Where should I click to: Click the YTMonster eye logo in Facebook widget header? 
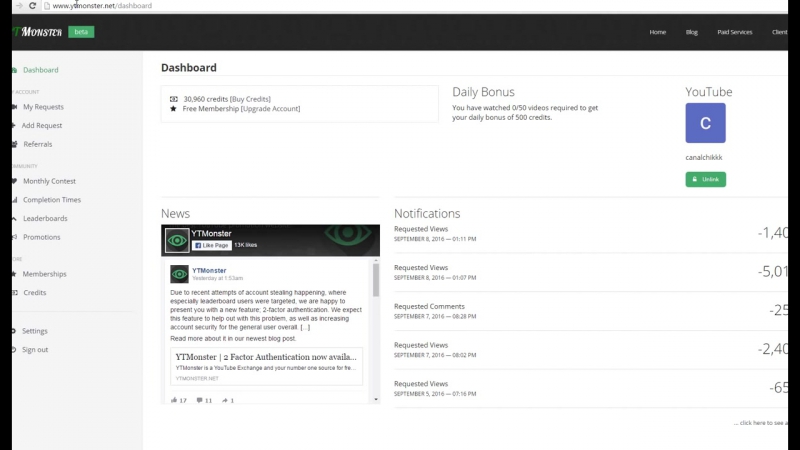point(177,240)
